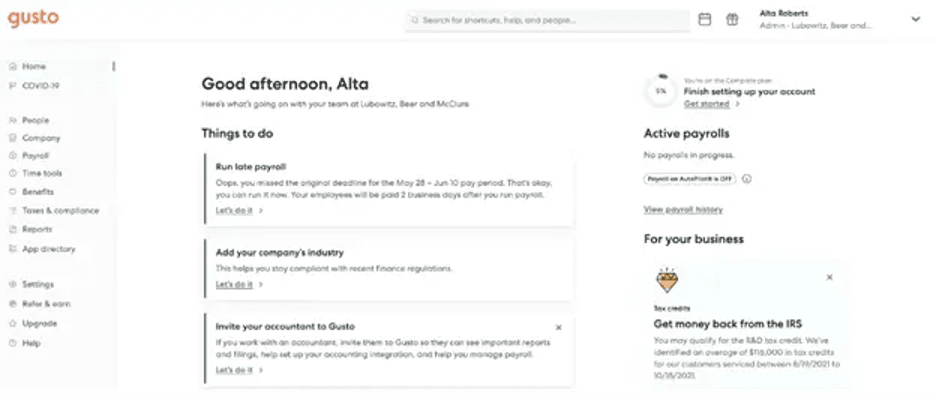The height and width of the screenshot is (394, 936).
Task: Click the Refer & earn icon
Action: [13, 304]
